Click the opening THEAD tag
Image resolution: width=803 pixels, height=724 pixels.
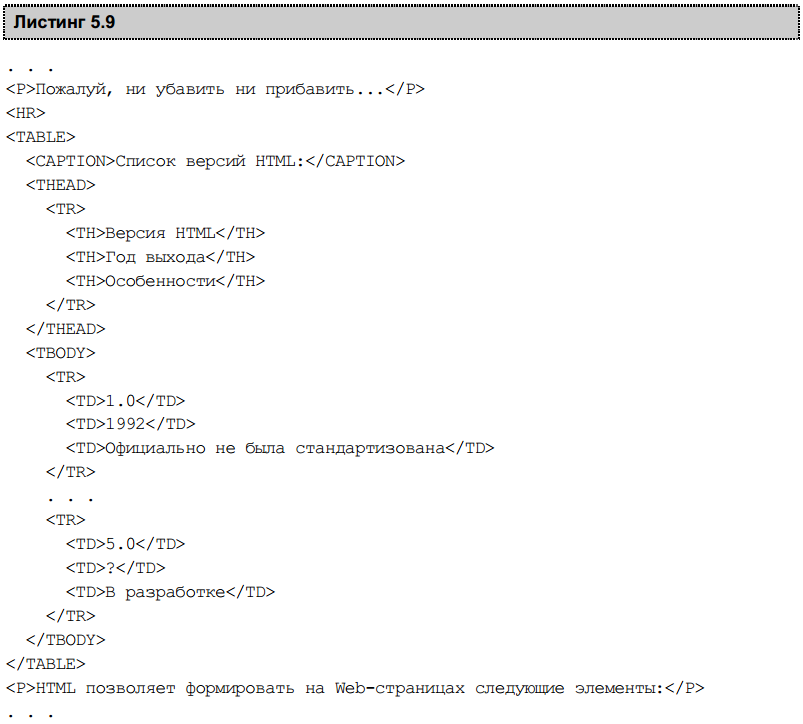click(x=60, y=185)
